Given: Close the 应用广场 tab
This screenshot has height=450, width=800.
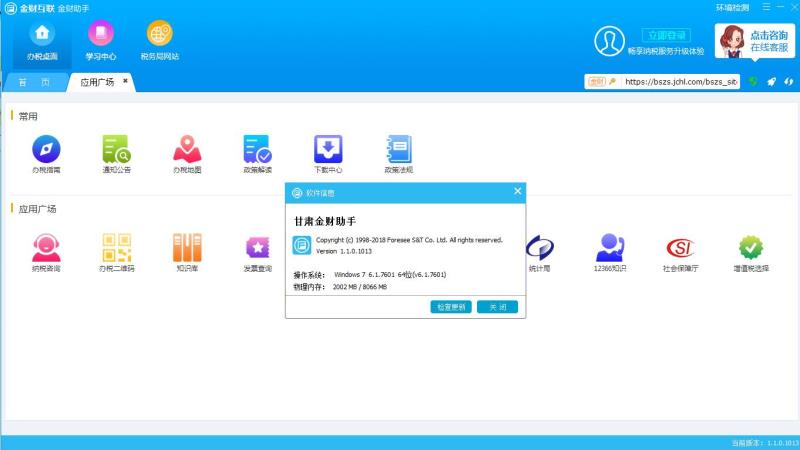Looking at the screenshot, I should [x=125, y=81].
